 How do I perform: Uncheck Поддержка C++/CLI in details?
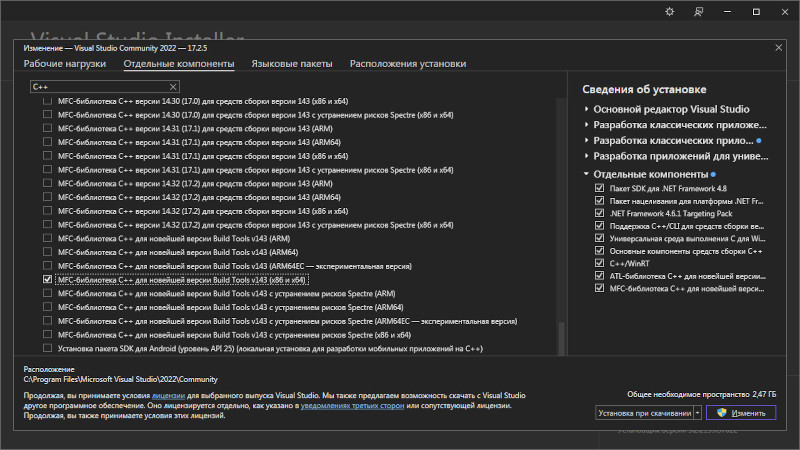(599, 226)
